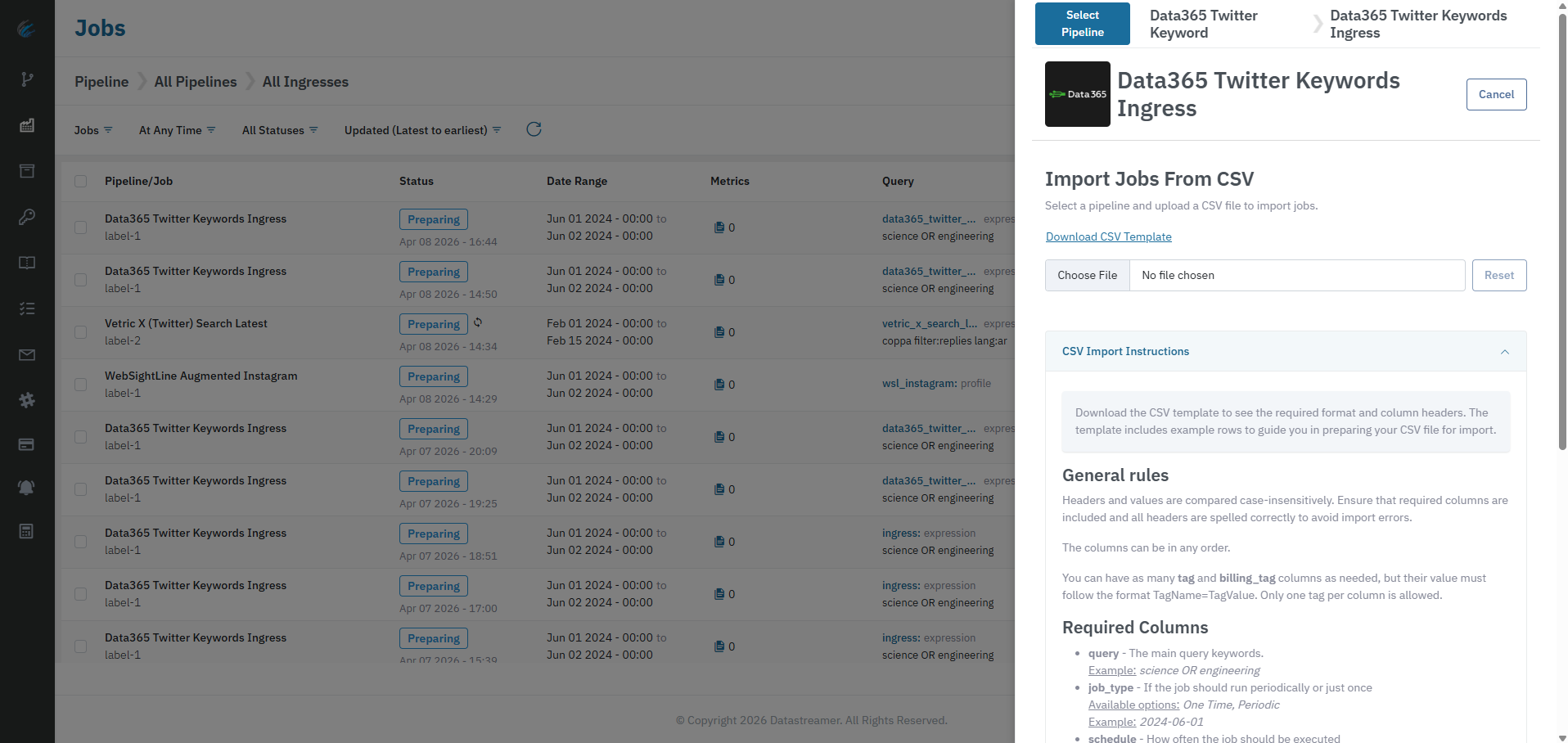Click metrics icon for job updated 14:50
Screen dimensions: 1568x743
tap(719, 280)
